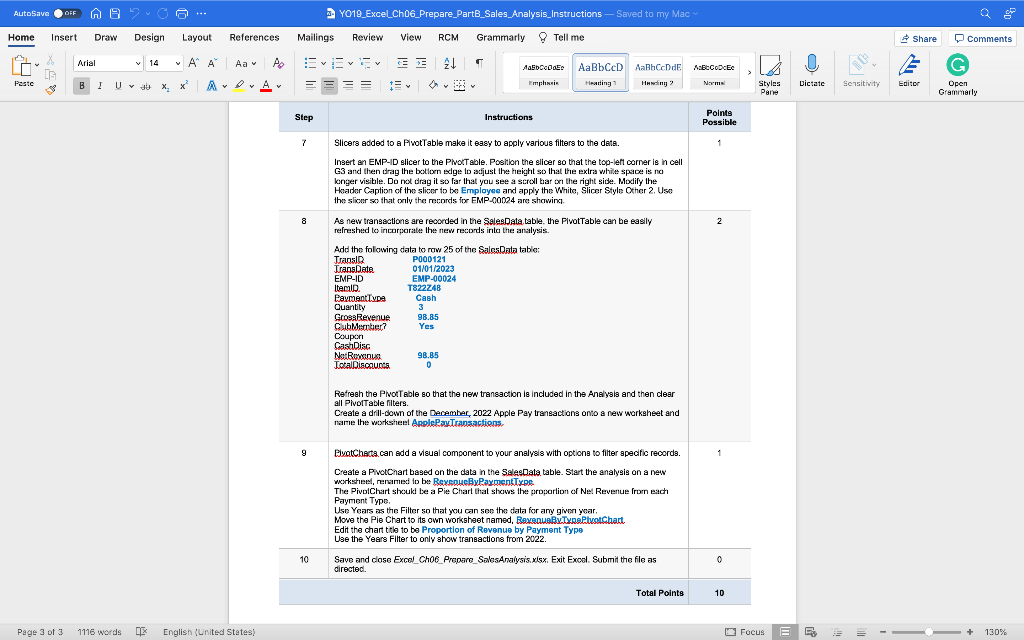Click the Share button
1024x640 pixels.
pos(916,37)
